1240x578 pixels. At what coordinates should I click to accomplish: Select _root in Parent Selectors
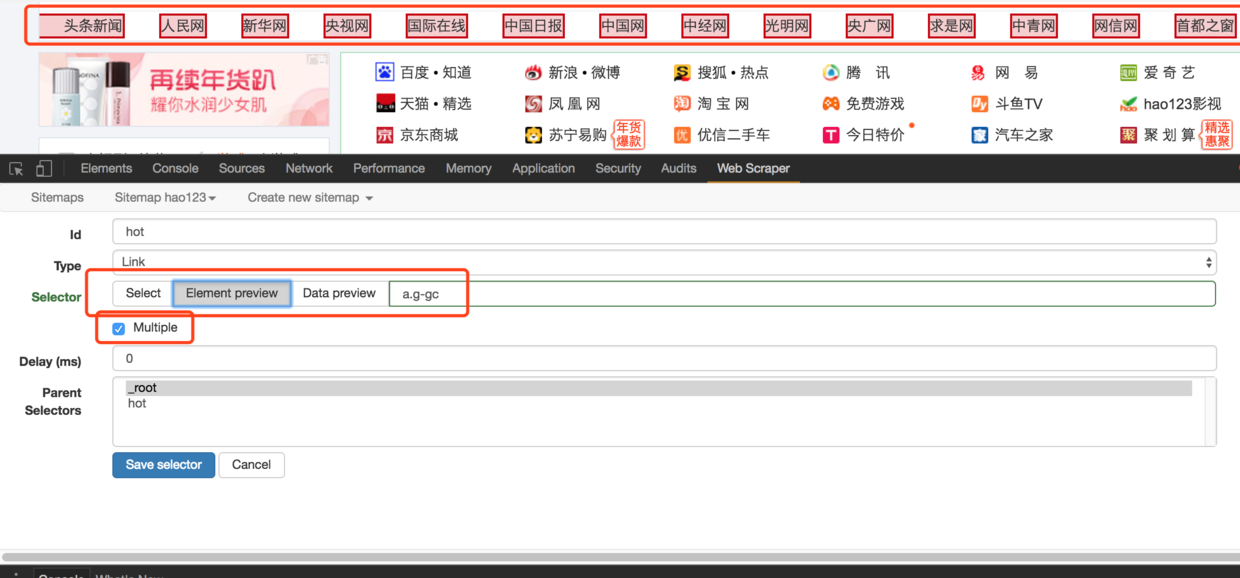pyautogui.click(x=658, y=388)
